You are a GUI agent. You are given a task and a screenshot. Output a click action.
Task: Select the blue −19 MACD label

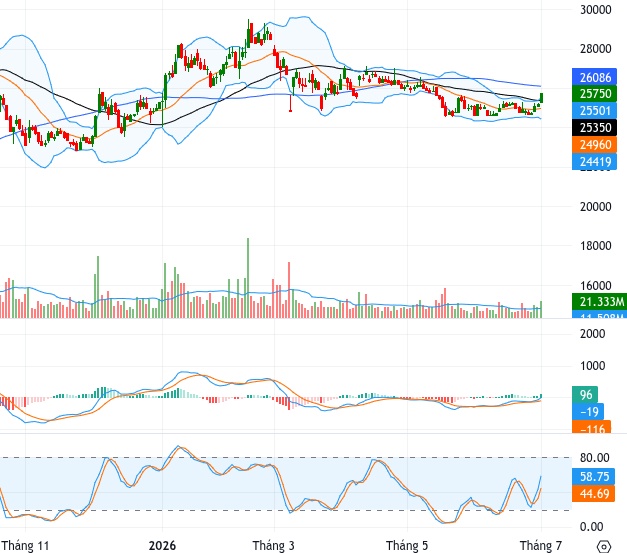[588, 412]
